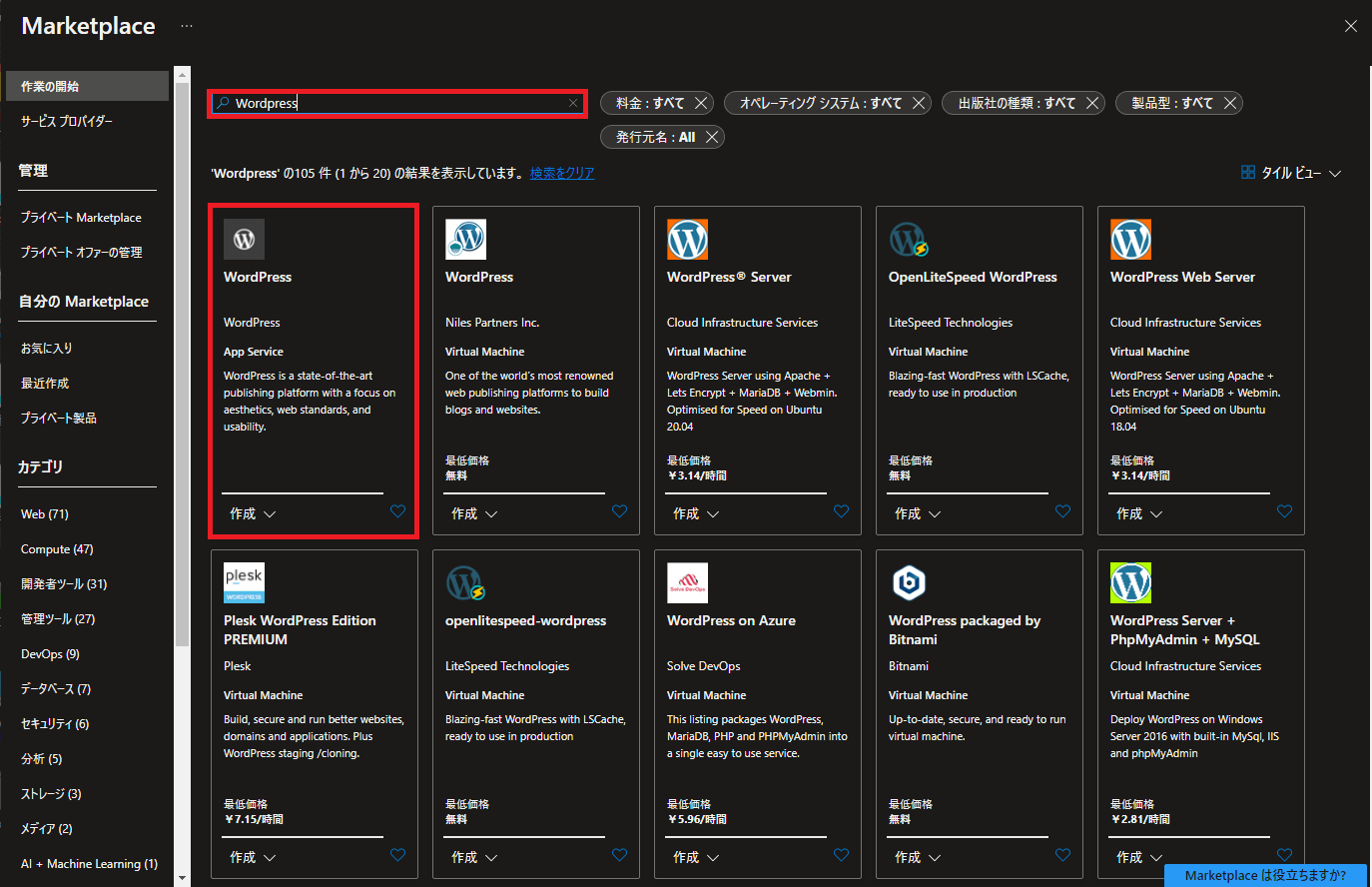Click Marketplace は役立ちますか? feedback button
Viewport: 1372px width, 887px height.
[x=1265, y=875]
